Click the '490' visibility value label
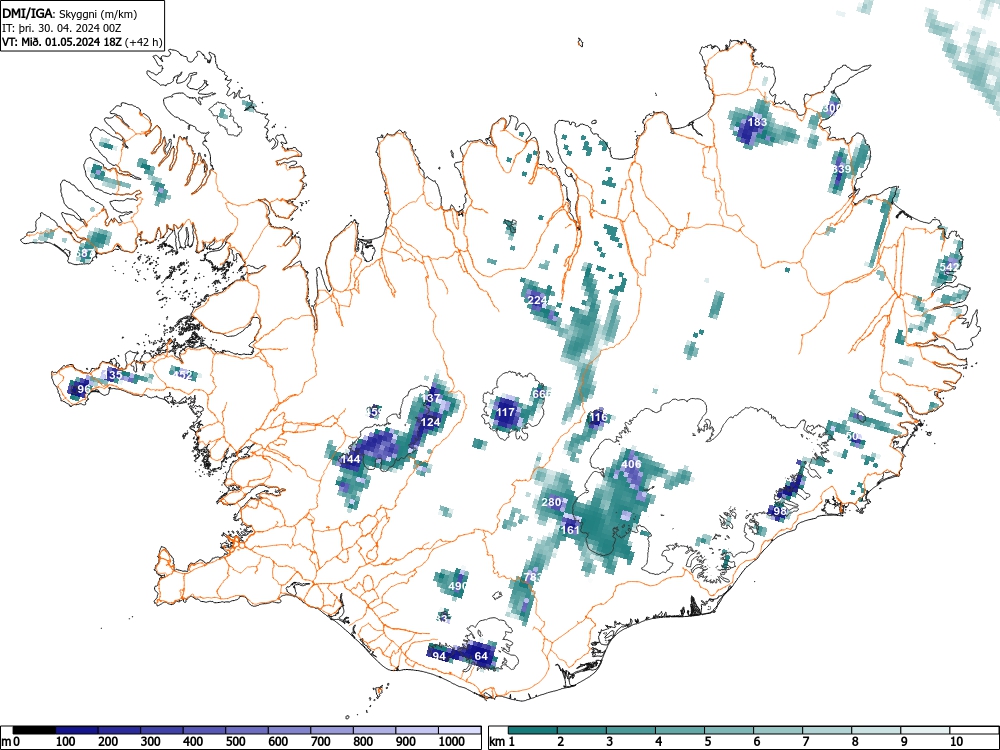Viewport: 1000px width, 750px height. [x=458, y=586]
